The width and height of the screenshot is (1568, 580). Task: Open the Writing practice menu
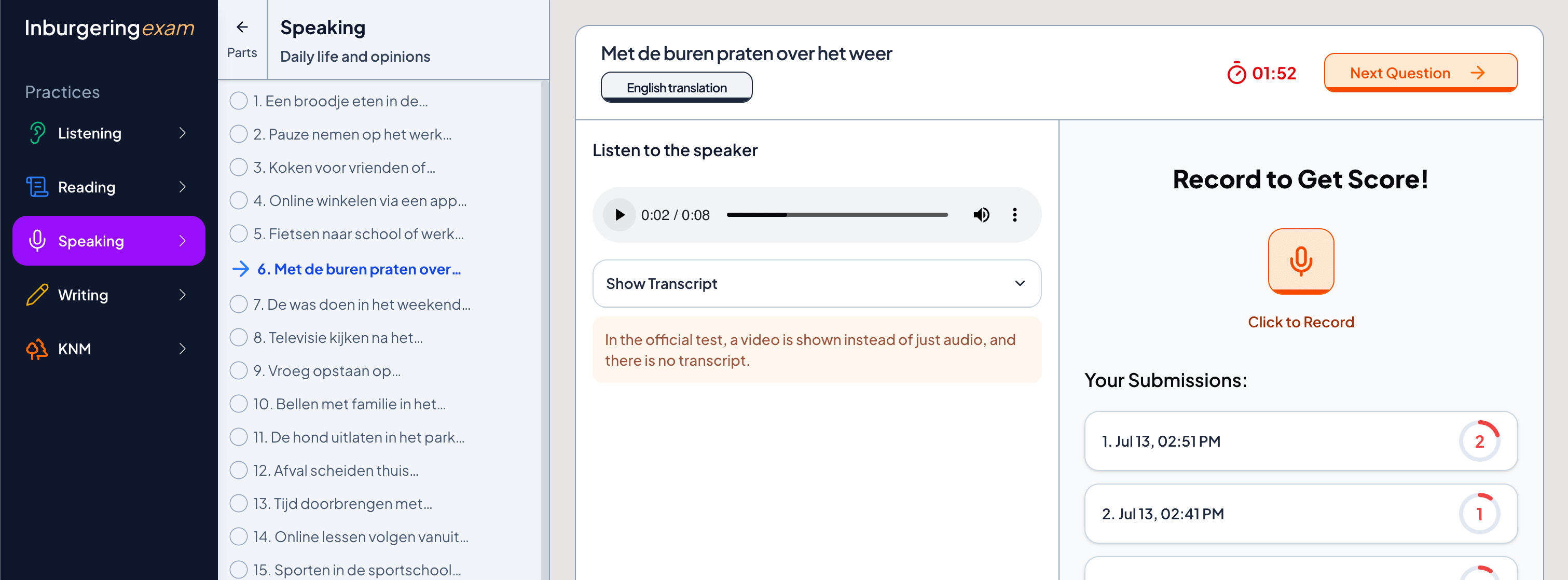109,295
